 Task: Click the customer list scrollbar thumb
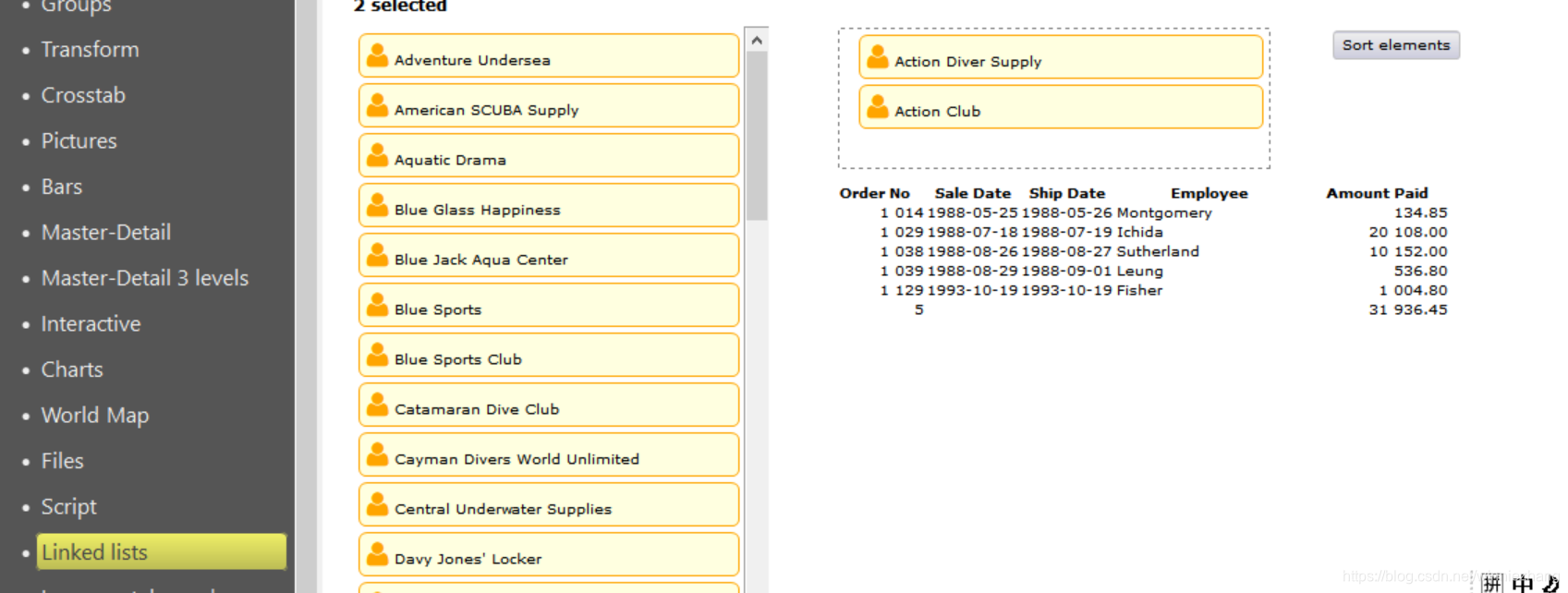coord(757,136)
